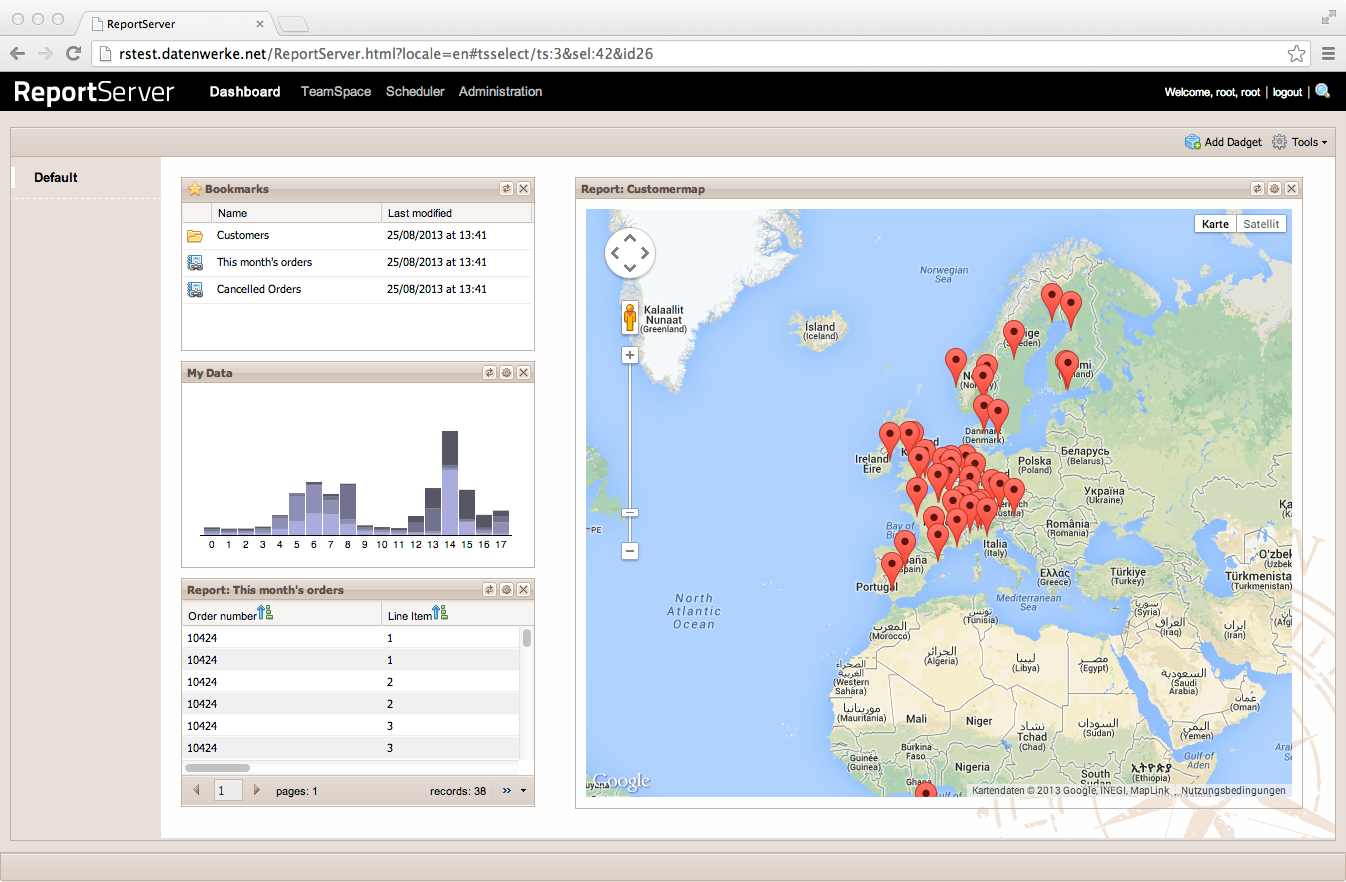The image size is (1346, 882).
Task: Click the search magnifier icon in header
Action: pos(1323,91)
